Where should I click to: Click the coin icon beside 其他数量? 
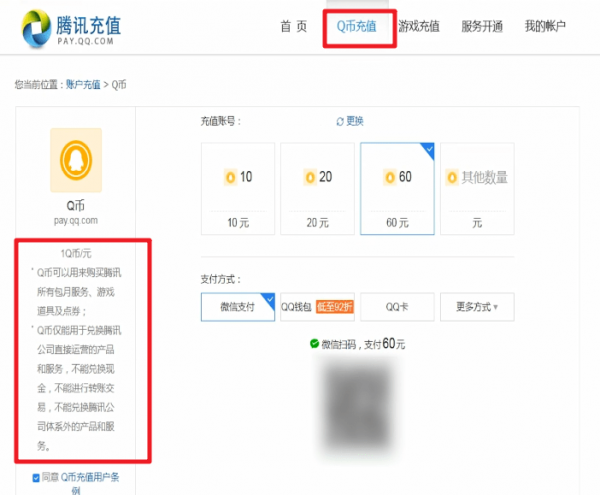pyautogui.click(x=452, y=177)
